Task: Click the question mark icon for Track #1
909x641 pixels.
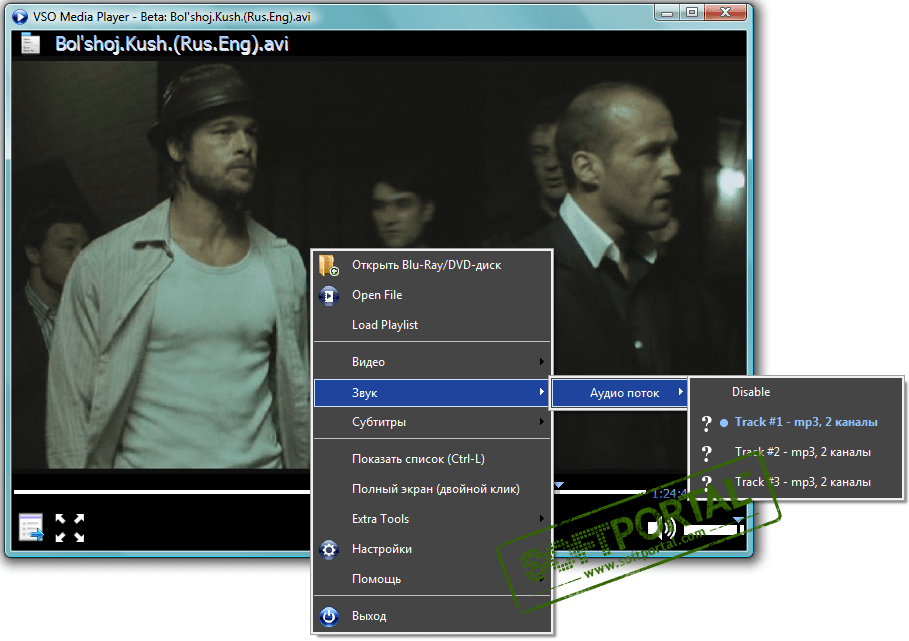Action: tap(706, 423)
